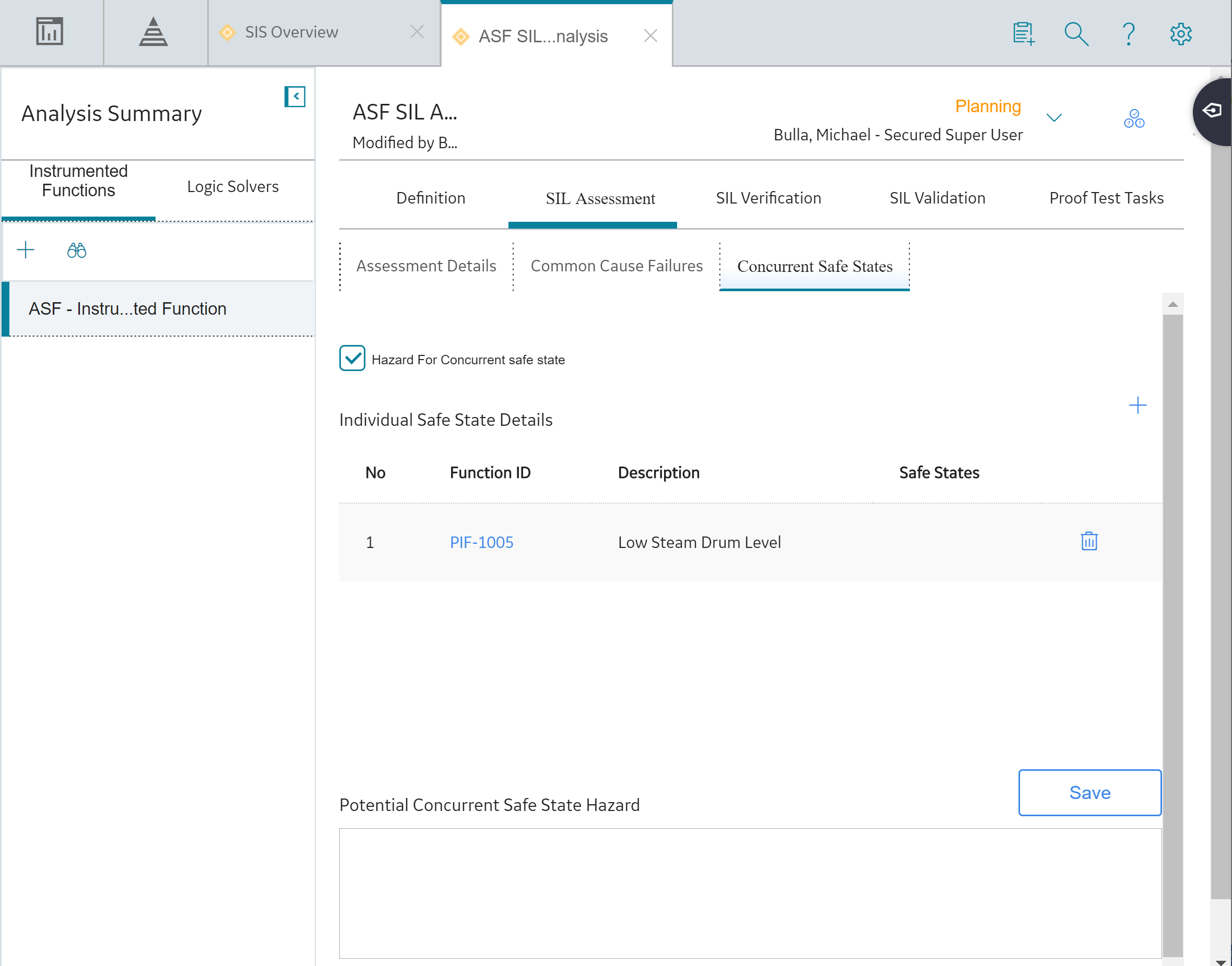Switch to Concurrent Safe States sub-tab
Screen dimensions: 1232x966
(x=814, y=266)
